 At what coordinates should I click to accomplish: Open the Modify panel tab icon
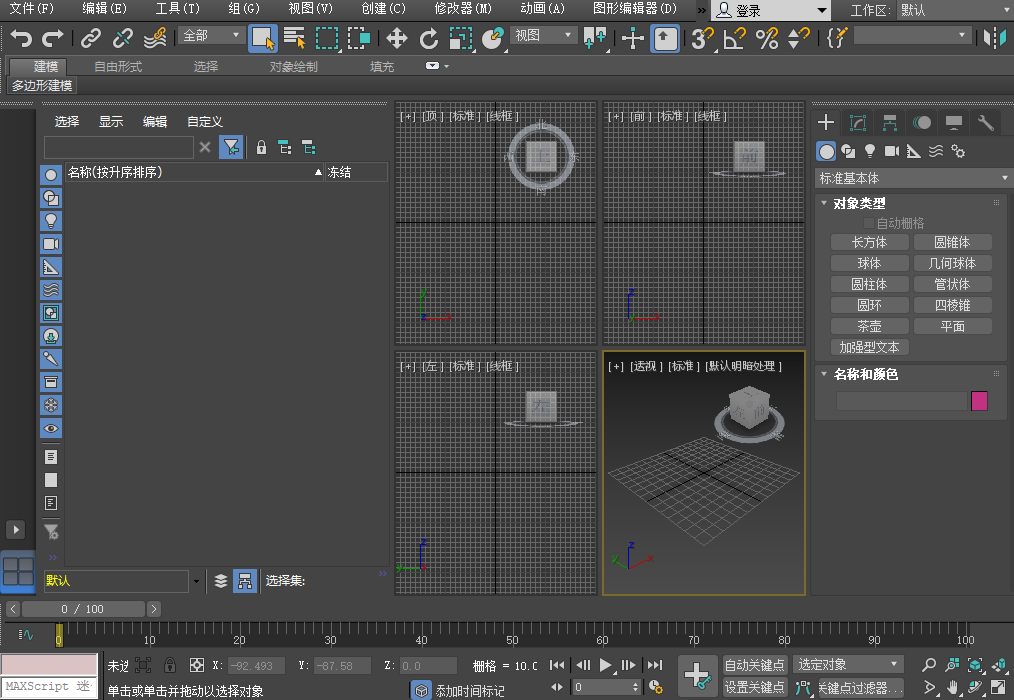pyautogui.click(x=857, y=123)
